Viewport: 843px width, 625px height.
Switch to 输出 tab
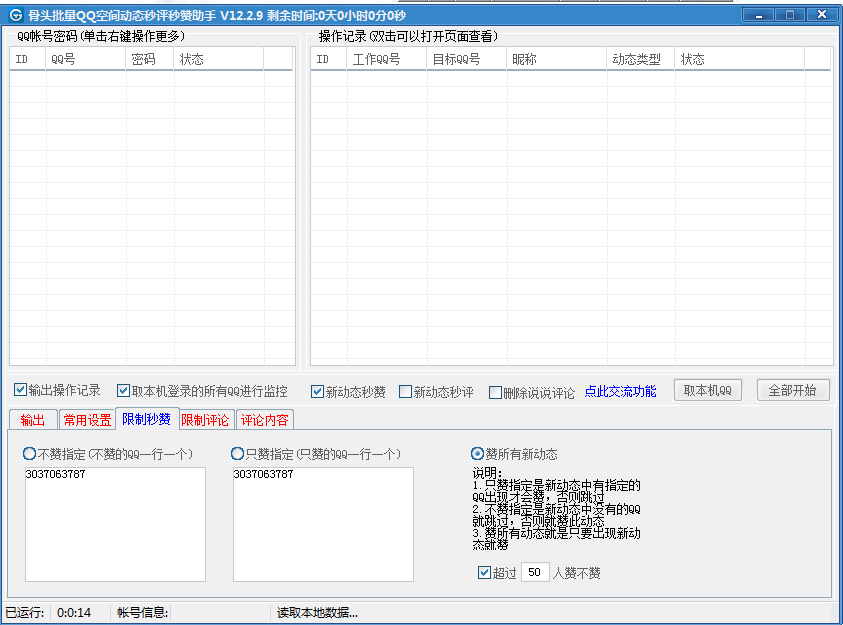(x=33, y=420)
